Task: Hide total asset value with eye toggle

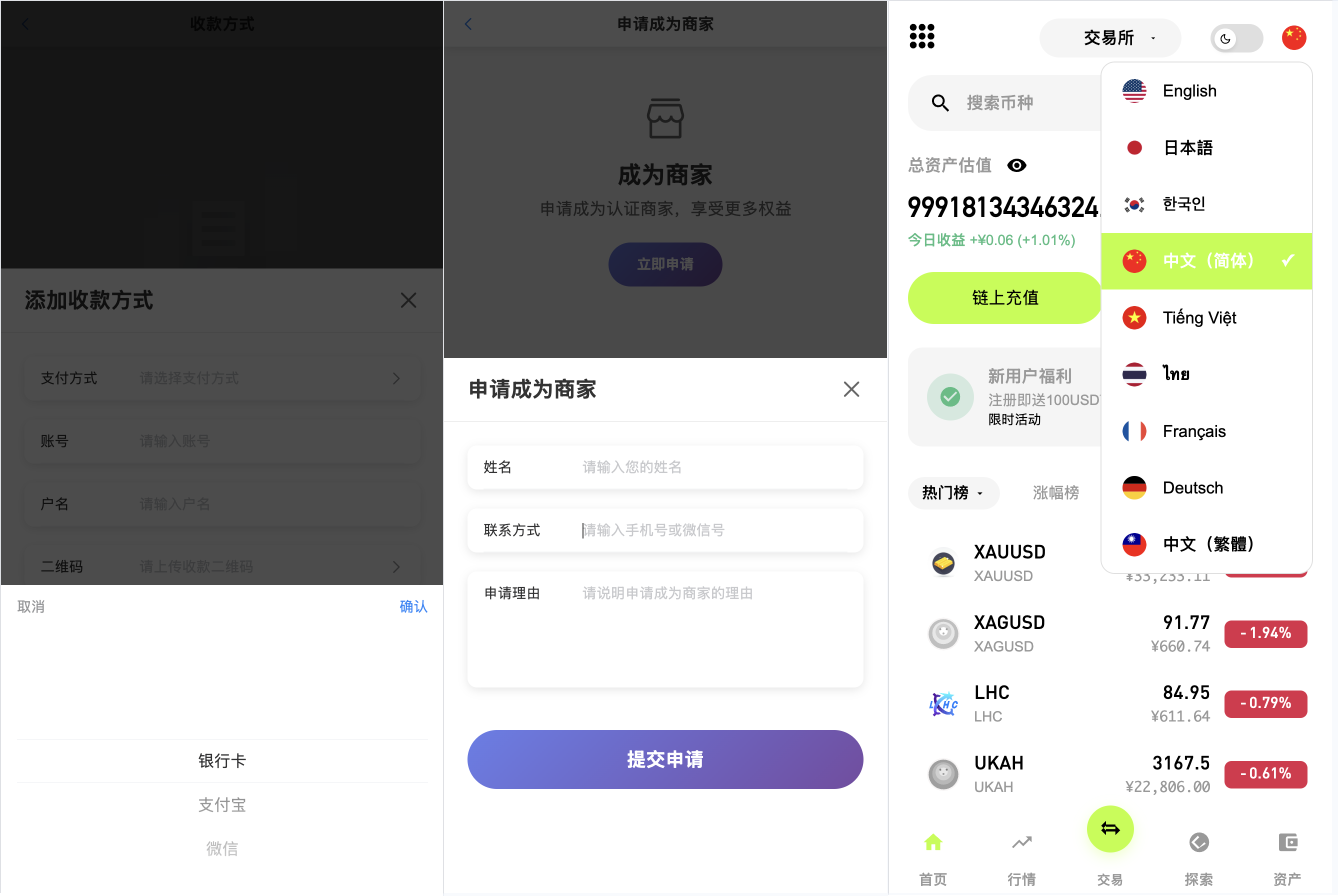Action: (x=1017, y=165)
